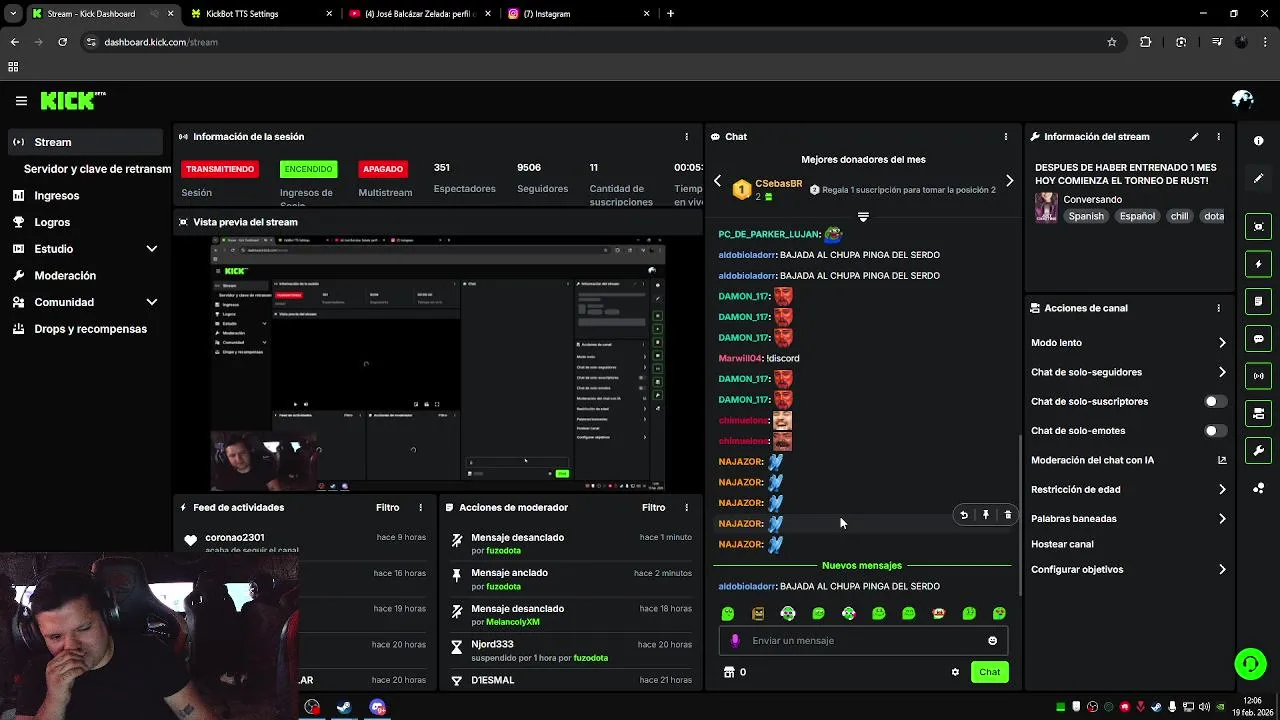Click the broadcast signal icon in the right rail
Screen dimensions: 1280x720
[1258, 376]
